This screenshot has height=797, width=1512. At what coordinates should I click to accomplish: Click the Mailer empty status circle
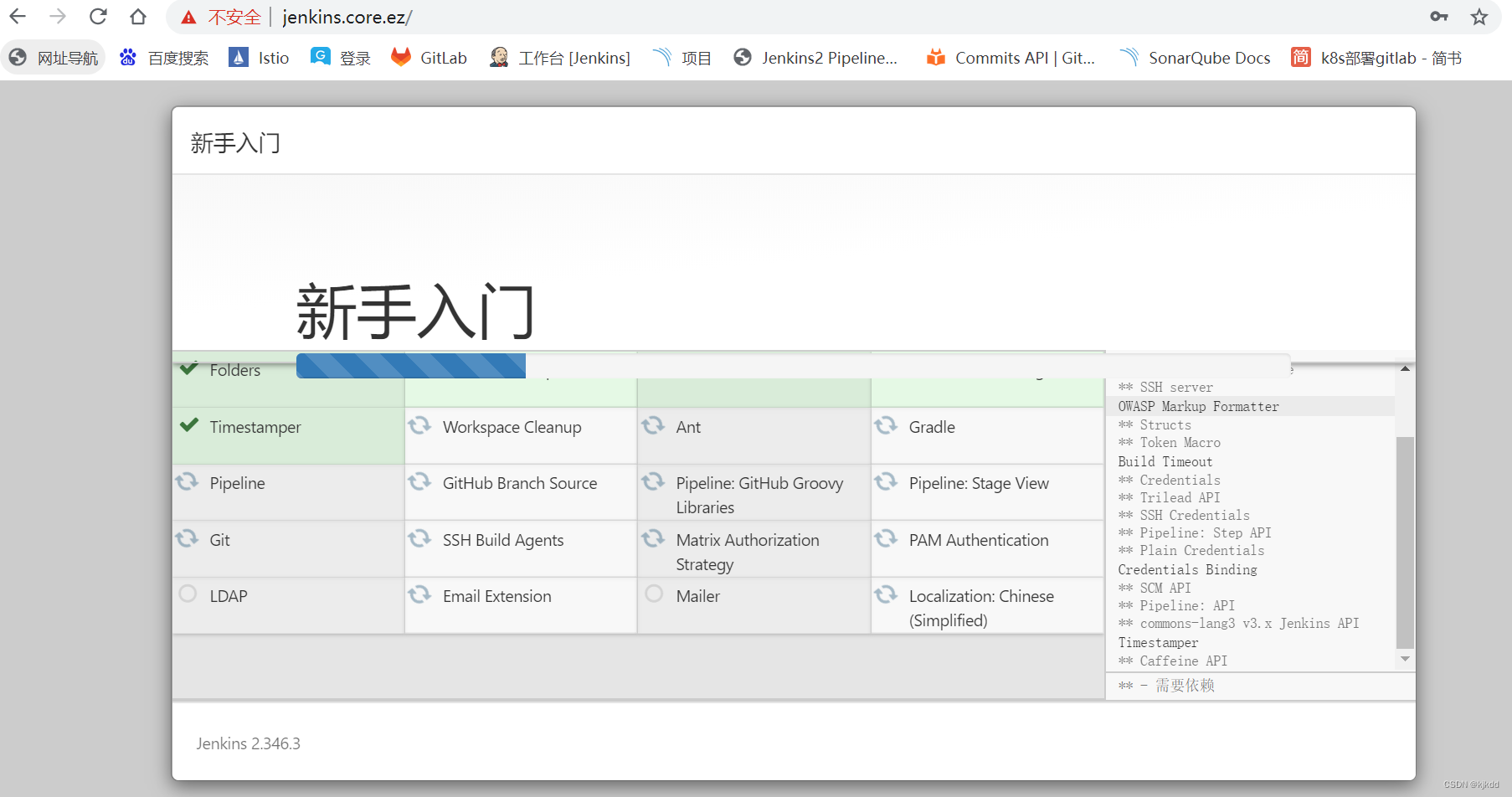point(654,594)
